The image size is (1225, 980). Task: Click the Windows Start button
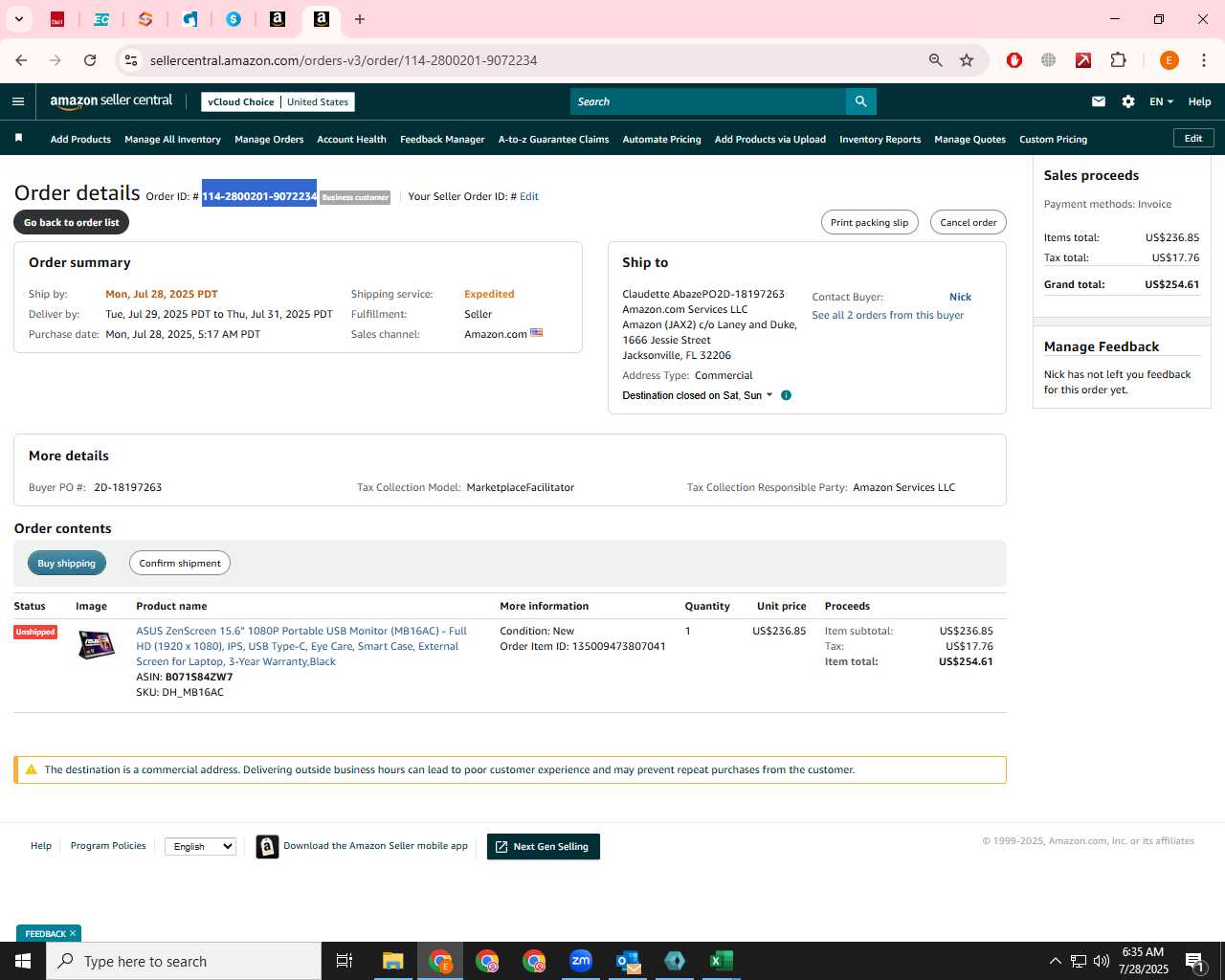[23, 961]
